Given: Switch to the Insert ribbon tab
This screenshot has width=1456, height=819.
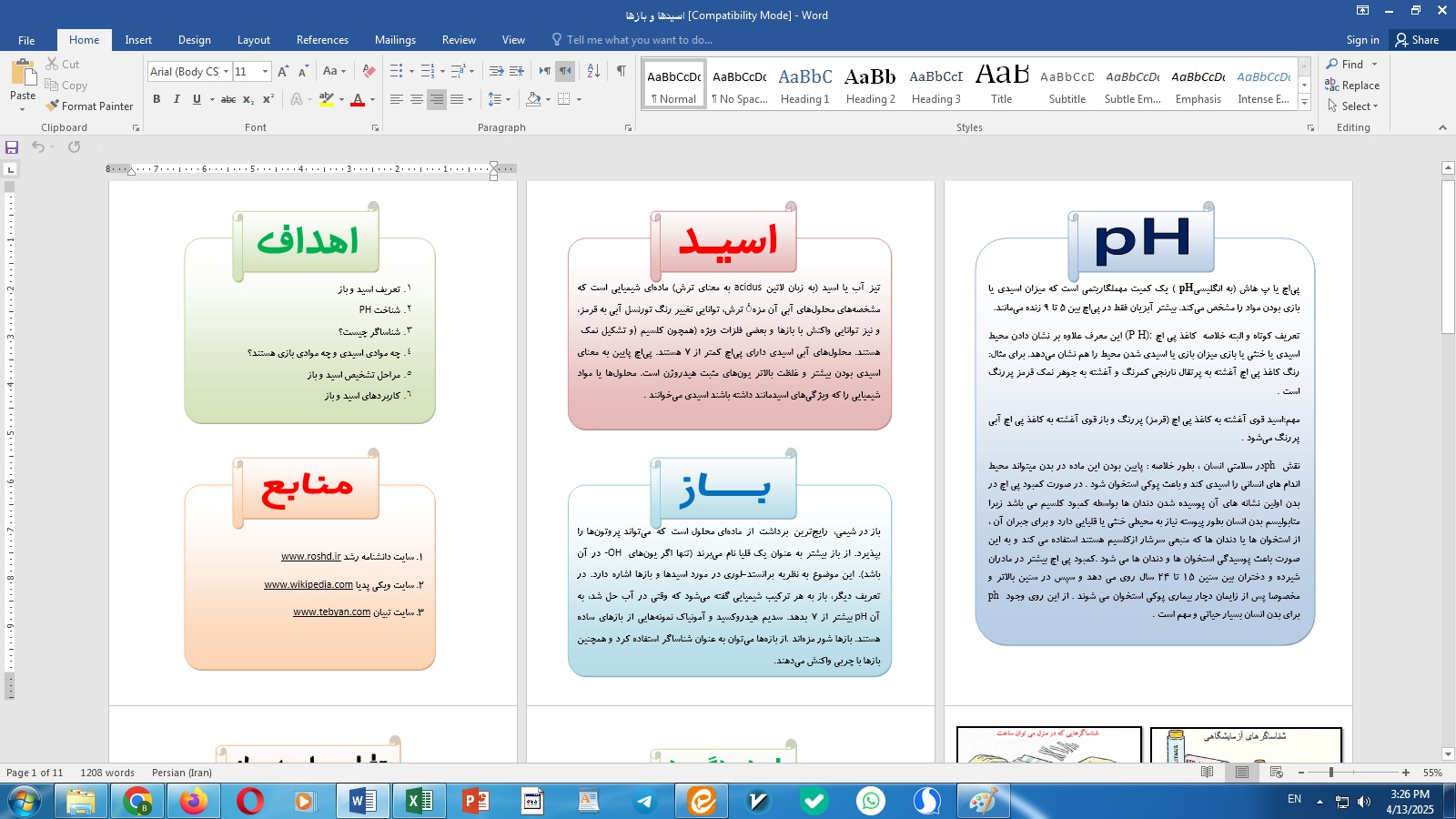Looking at the screenshot, I should 138,40.
